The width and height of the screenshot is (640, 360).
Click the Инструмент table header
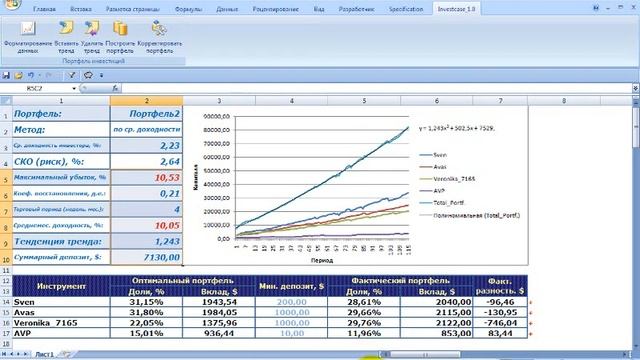pyautogui.click(x=61, y=286)
